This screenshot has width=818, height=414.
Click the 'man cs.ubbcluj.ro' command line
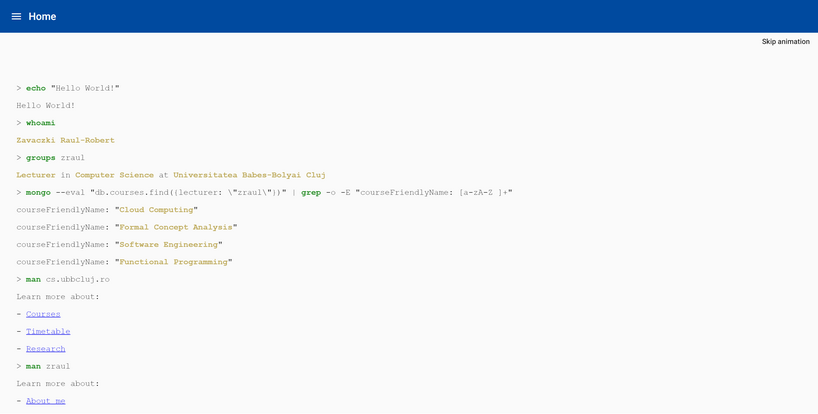[63, 279]
